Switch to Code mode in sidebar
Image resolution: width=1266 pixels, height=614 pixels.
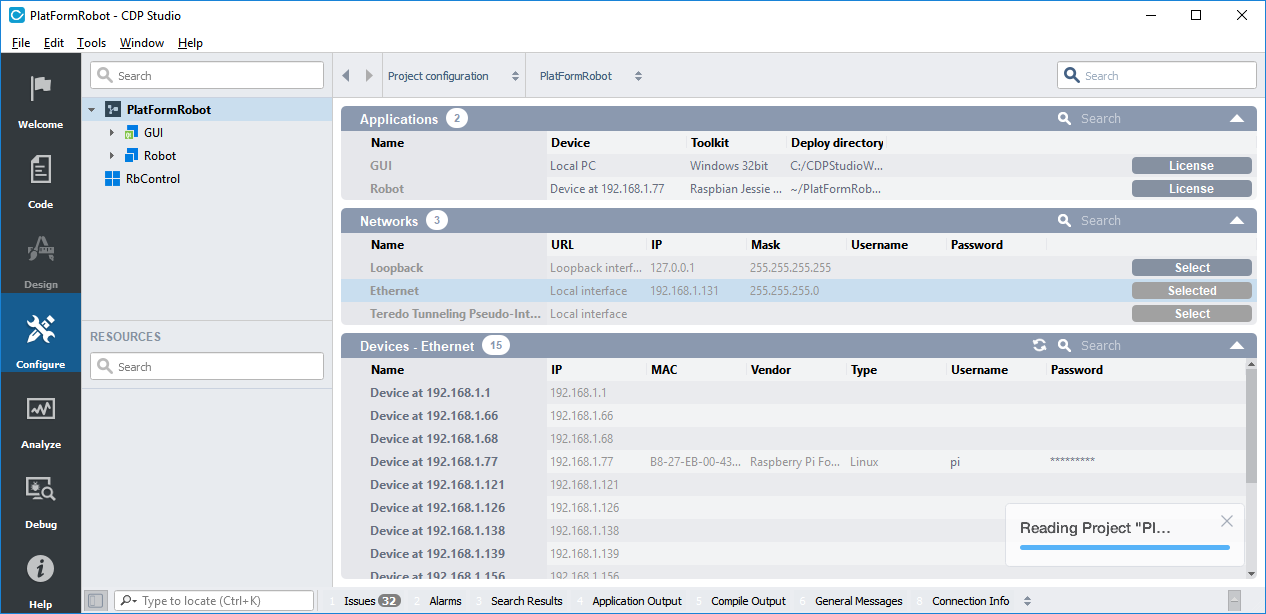tap(40, 169)
